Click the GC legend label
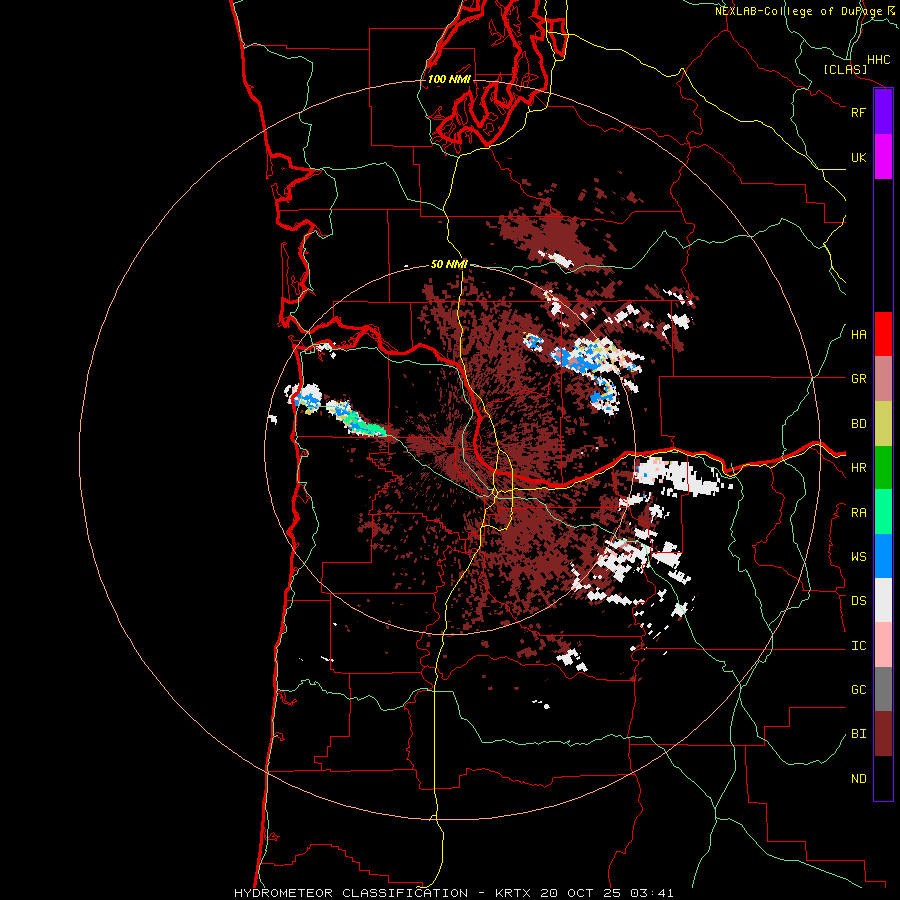 pyautogui.click(x=858, y=690)
